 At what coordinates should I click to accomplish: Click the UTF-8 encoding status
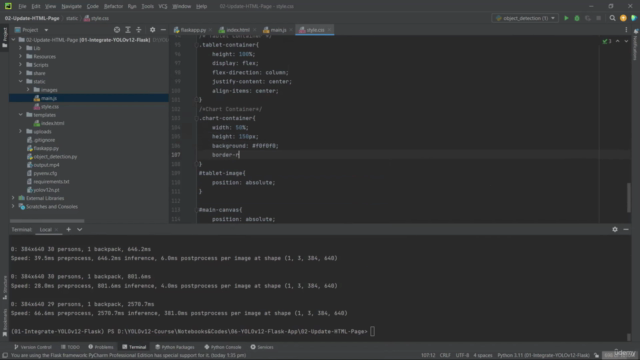pyautogui.click(x=462, y=355)
